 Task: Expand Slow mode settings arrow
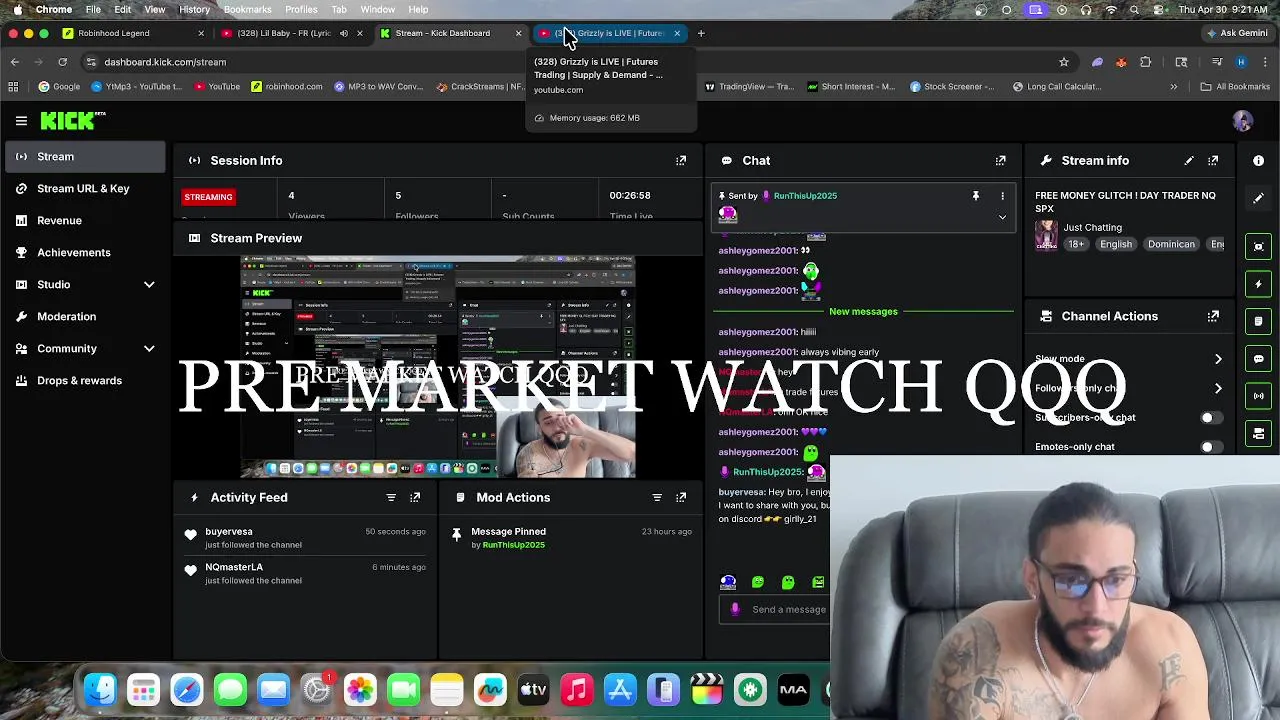1218,359
